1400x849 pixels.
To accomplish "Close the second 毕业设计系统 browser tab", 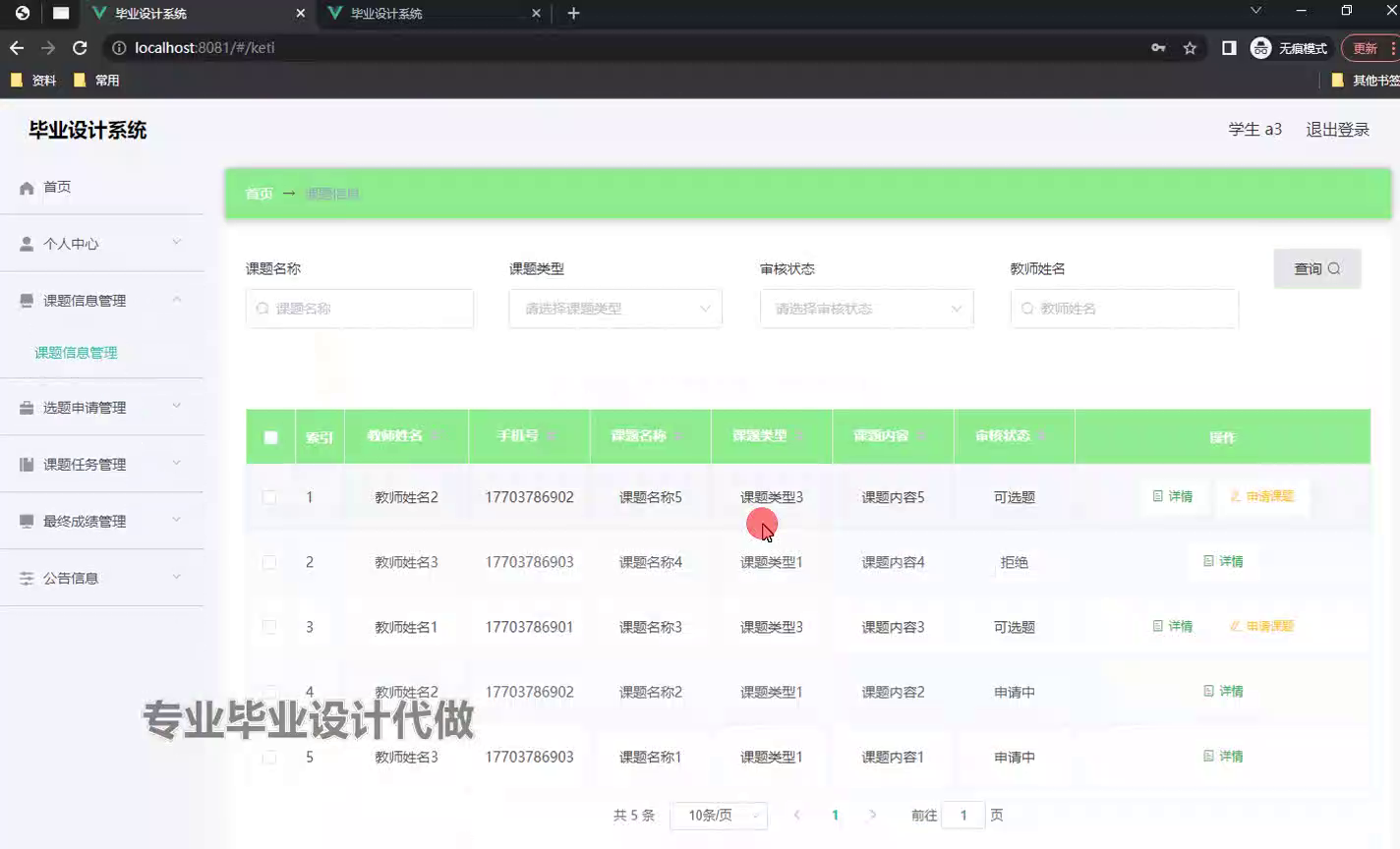I will click(x=536, y=13).
